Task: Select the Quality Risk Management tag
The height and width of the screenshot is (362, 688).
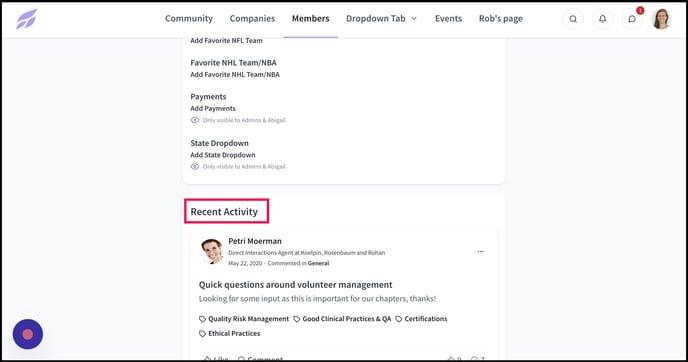Action: point(244,319)
